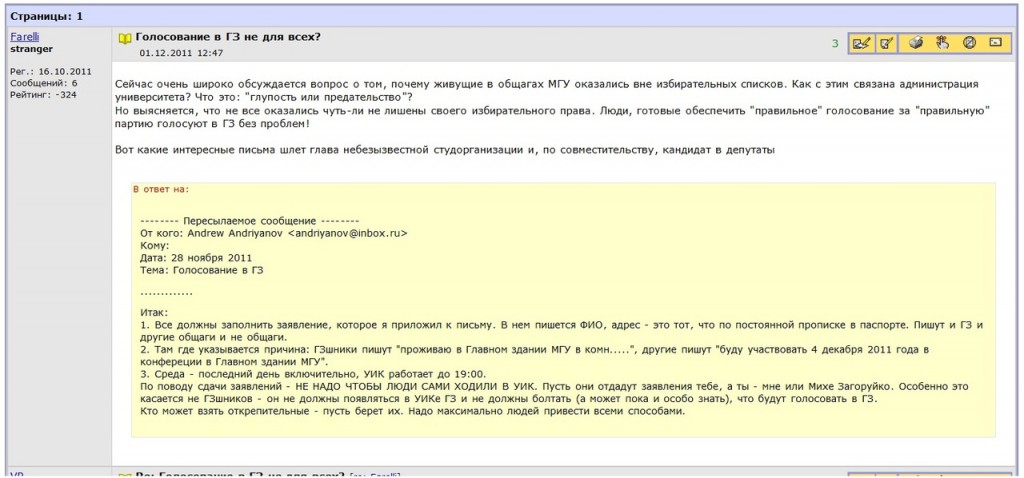Screen dimensions: 1024x478
Task: Click the 'Кому:' line in quote
Action: [x=155, y=246]
